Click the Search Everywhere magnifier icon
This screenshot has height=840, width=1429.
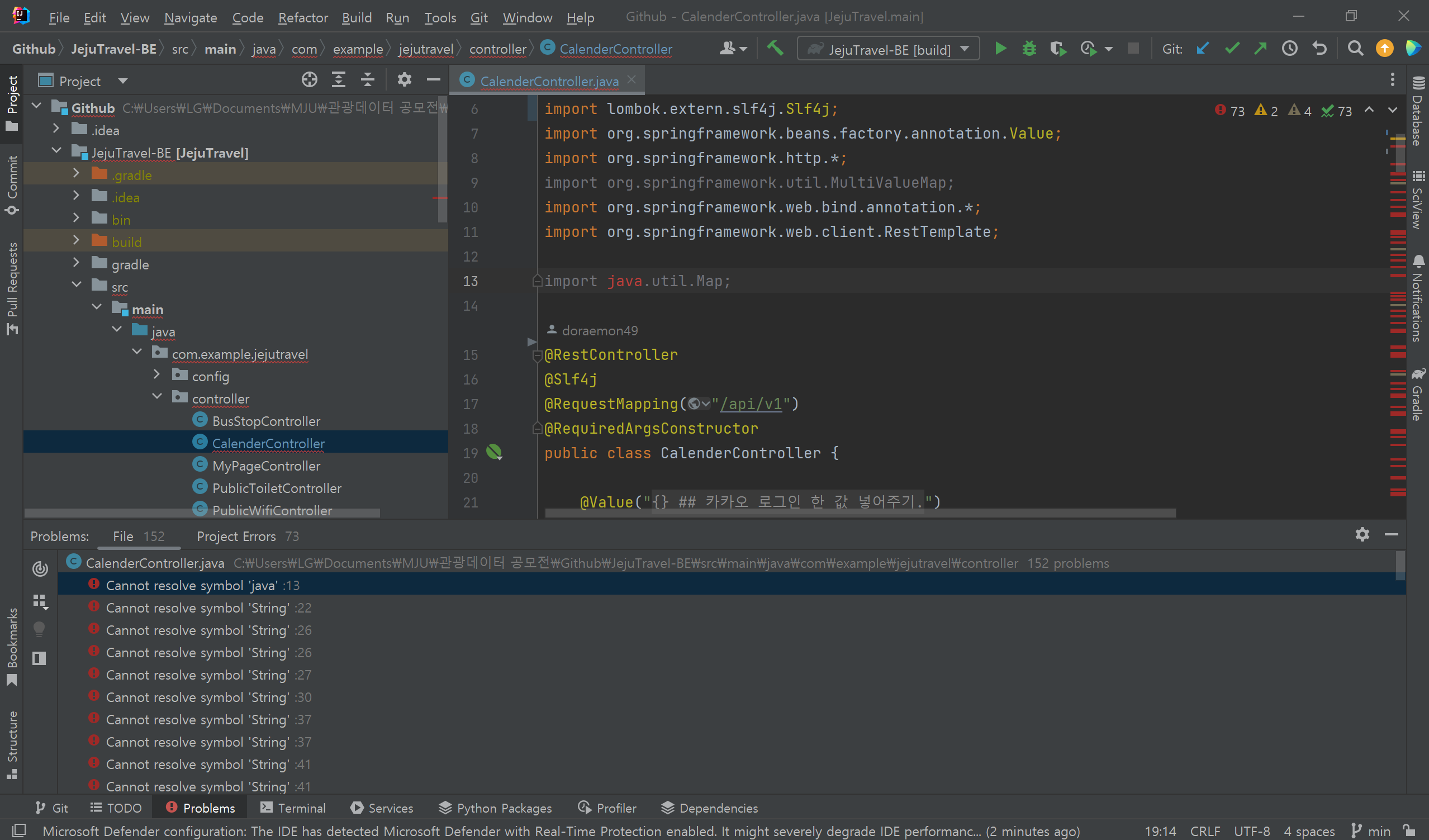(1355, 49)
